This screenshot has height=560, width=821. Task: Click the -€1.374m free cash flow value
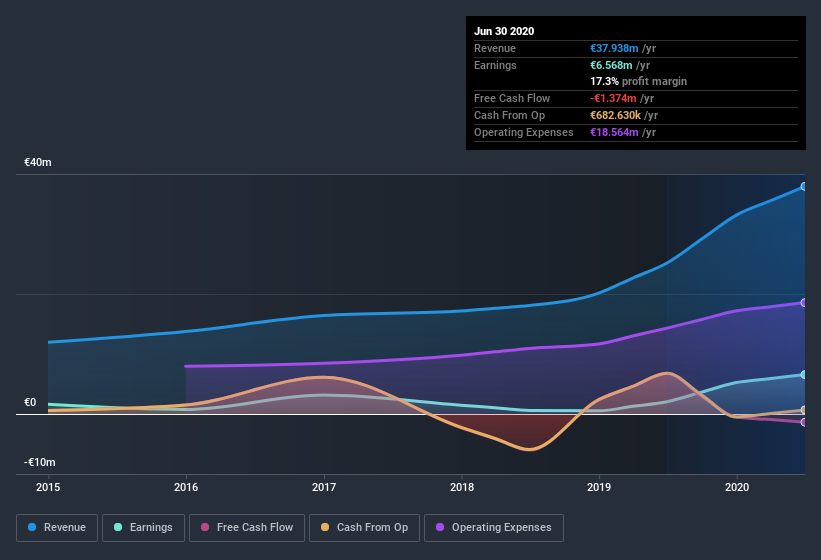coord(613,98)
